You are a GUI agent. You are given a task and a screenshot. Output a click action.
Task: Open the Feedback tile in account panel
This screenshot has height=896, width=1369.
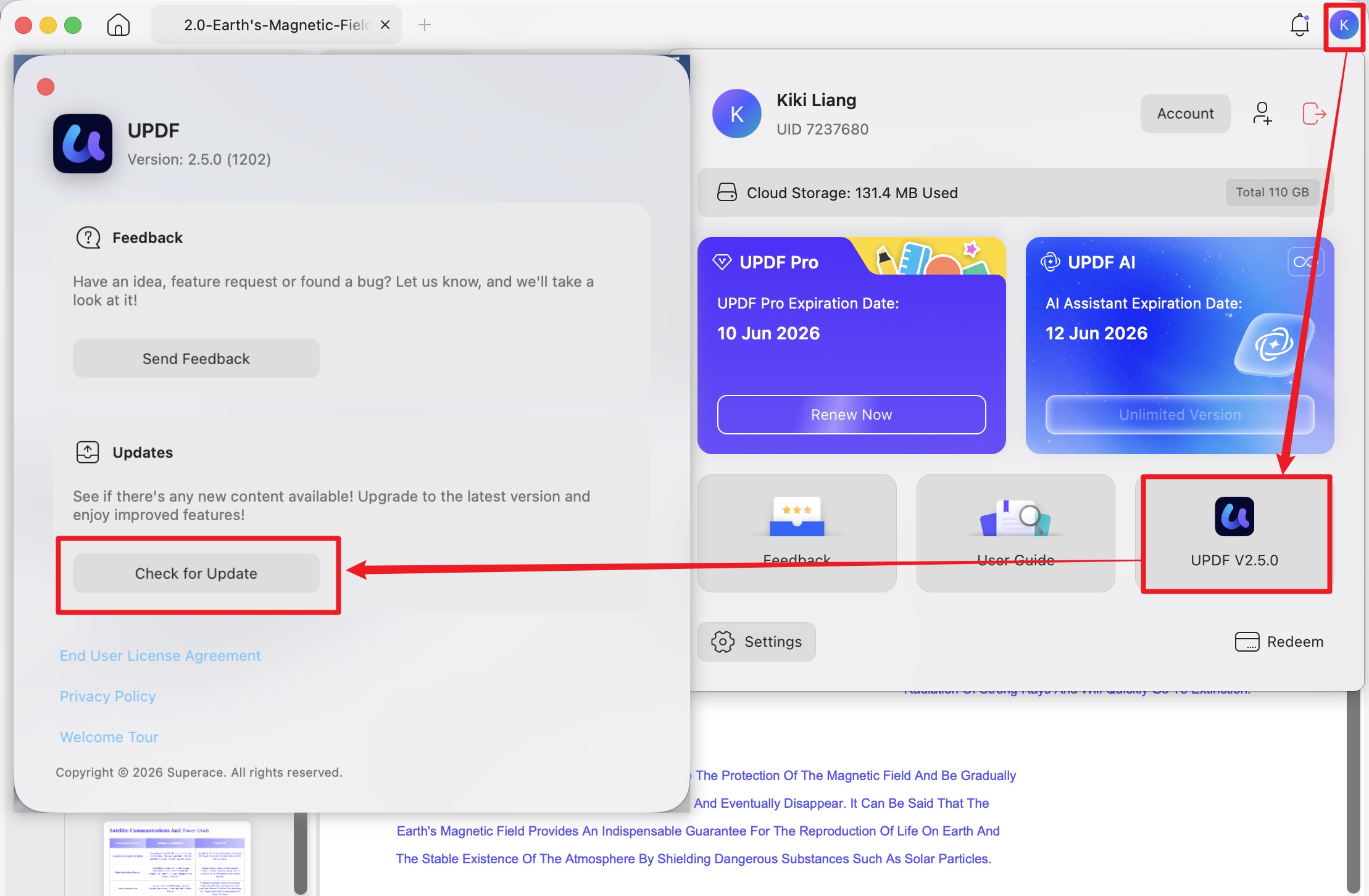click(797, 533)
